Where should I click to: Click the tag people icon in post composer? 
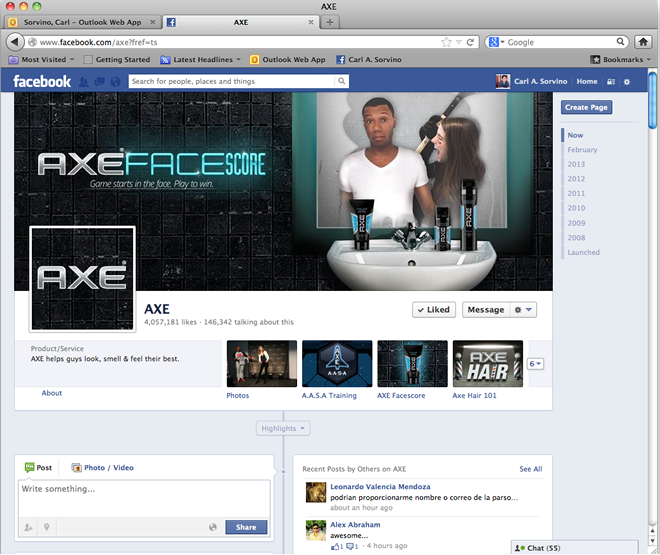[28, 527]
